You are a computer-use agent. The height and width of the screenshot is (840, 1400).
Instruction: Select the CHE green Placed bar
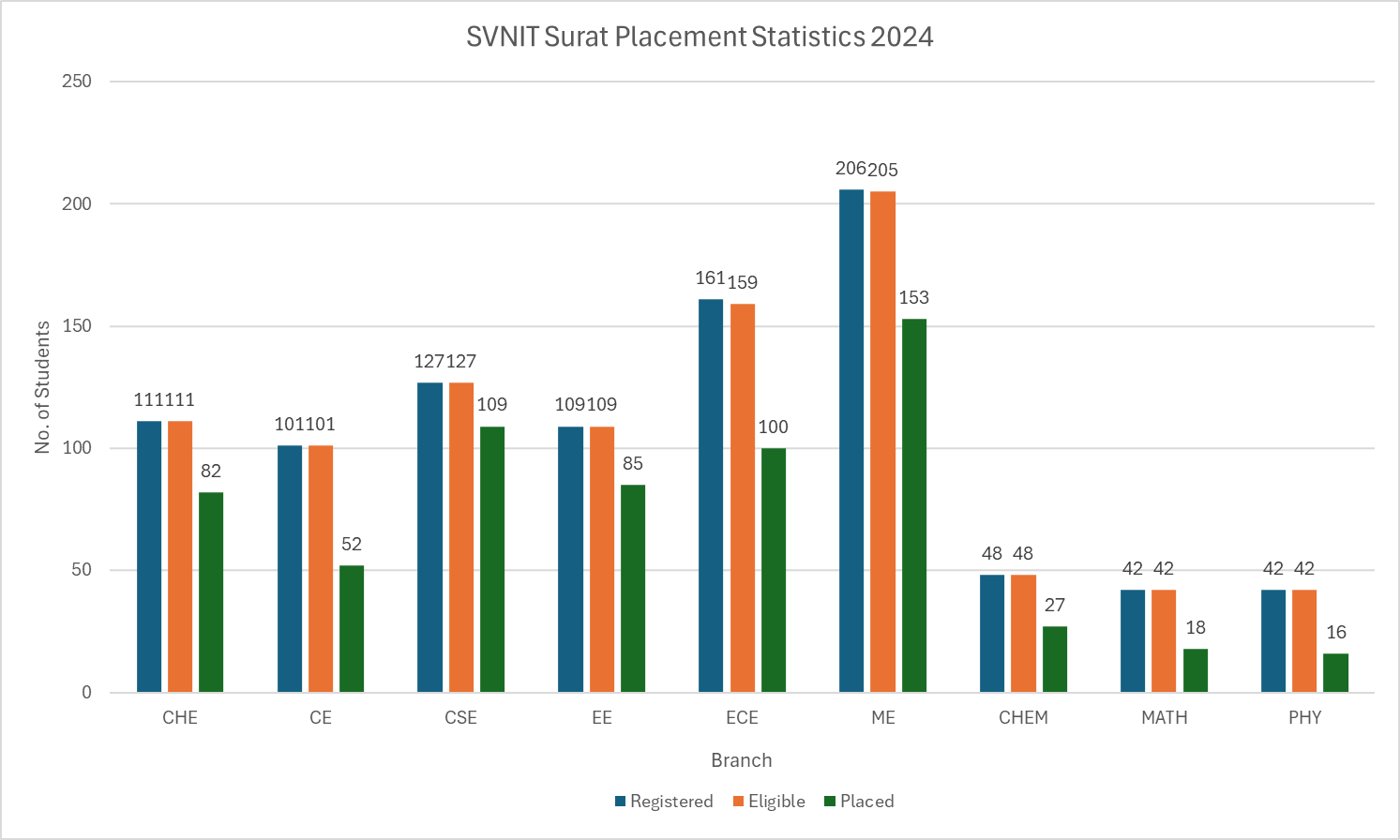[x=211, y=592]
